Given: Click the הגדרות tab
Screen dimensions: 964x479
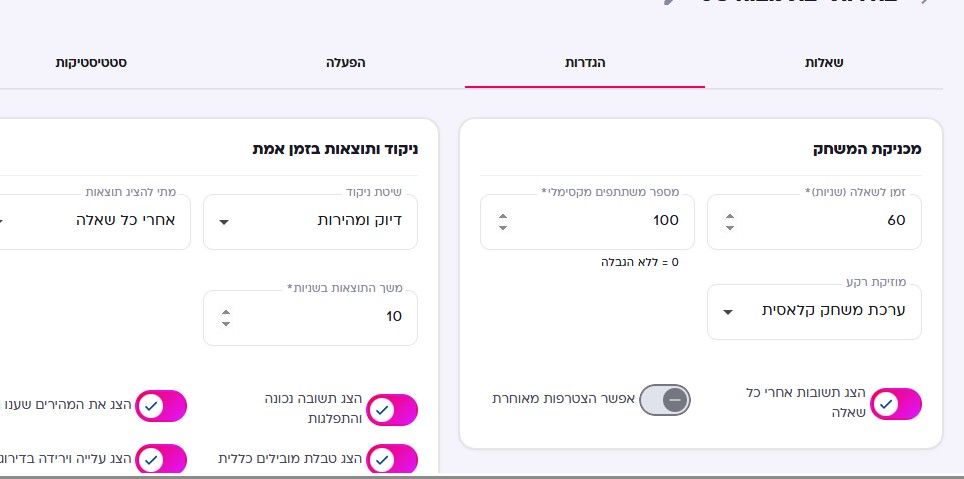Looking at the screenshot, I should 585,63.
